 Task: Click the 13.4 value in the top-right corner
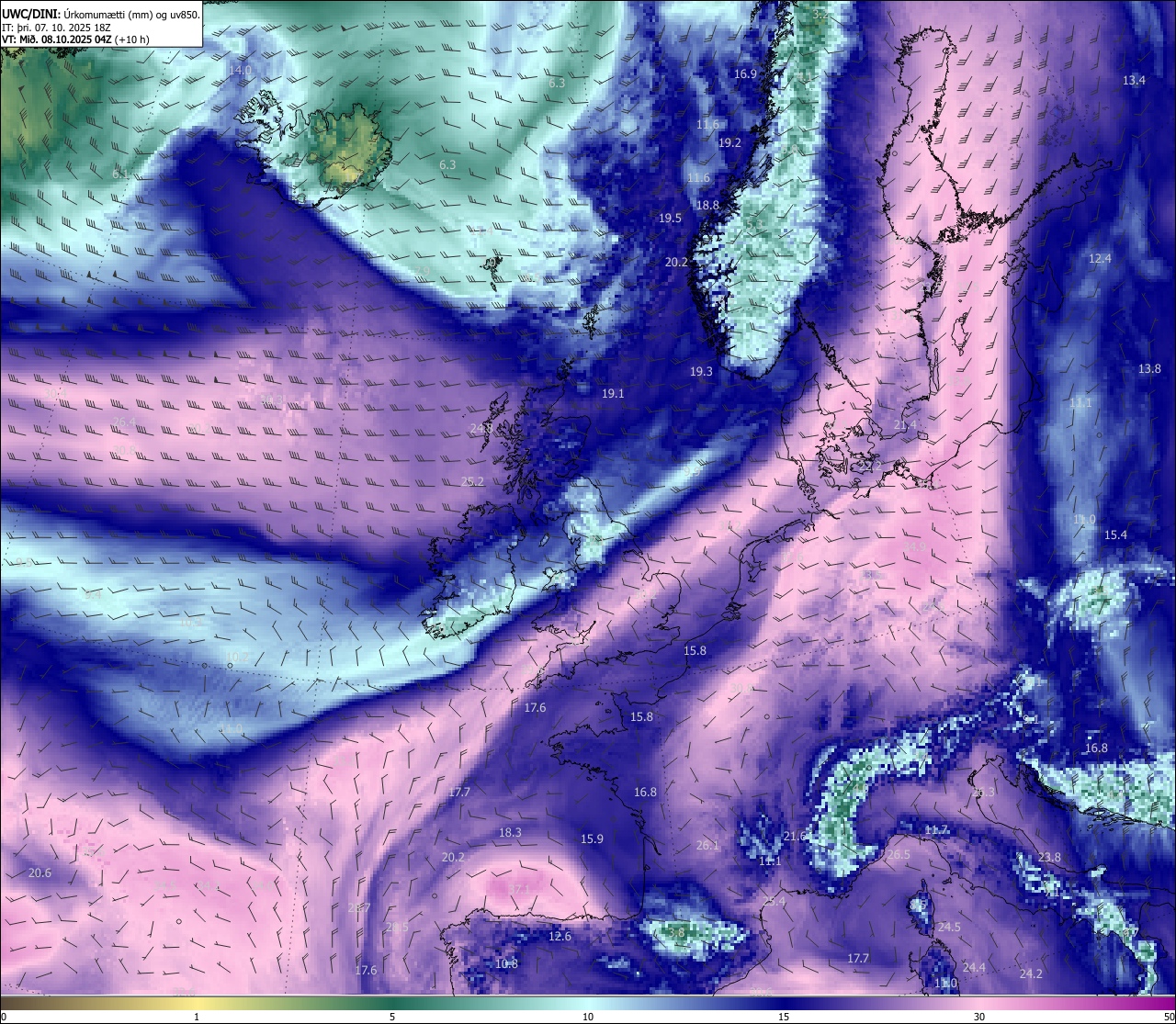tap(1134, 80)
